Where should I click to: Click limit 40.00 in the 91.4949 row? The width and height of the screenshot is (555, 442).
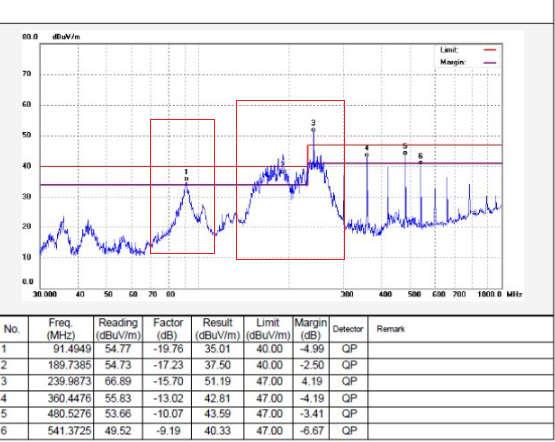269,349
